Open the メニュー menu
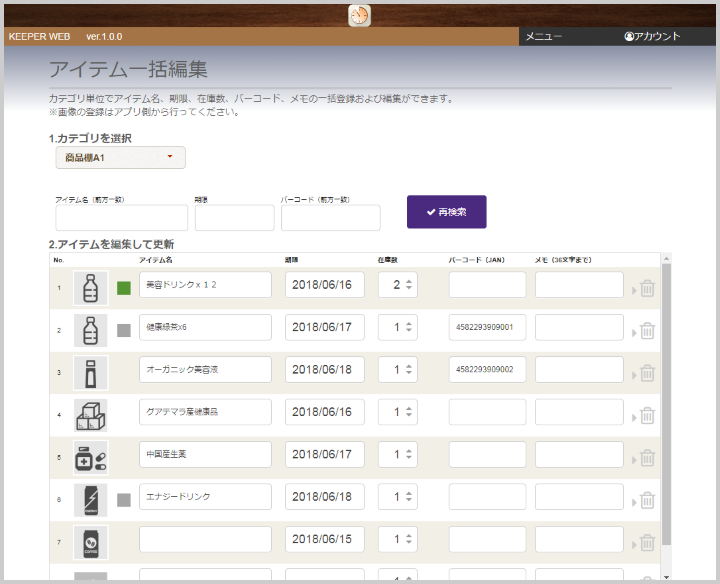Image resolution: width=720 pixels, height=584 pixels. click(544, 36)
